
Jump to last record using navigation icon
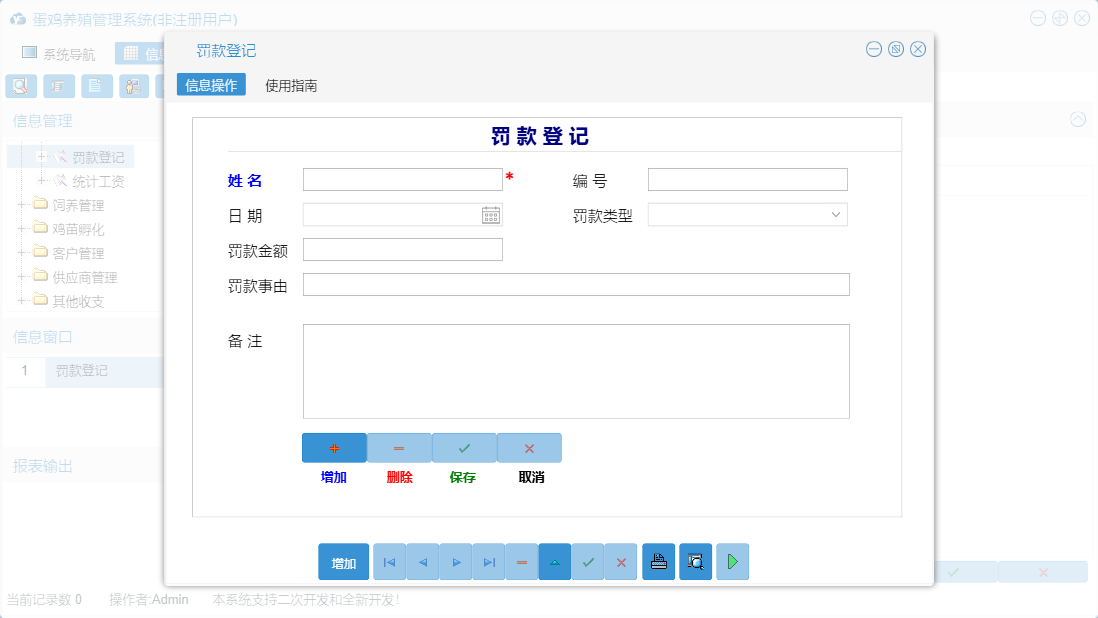pos(488,561)
